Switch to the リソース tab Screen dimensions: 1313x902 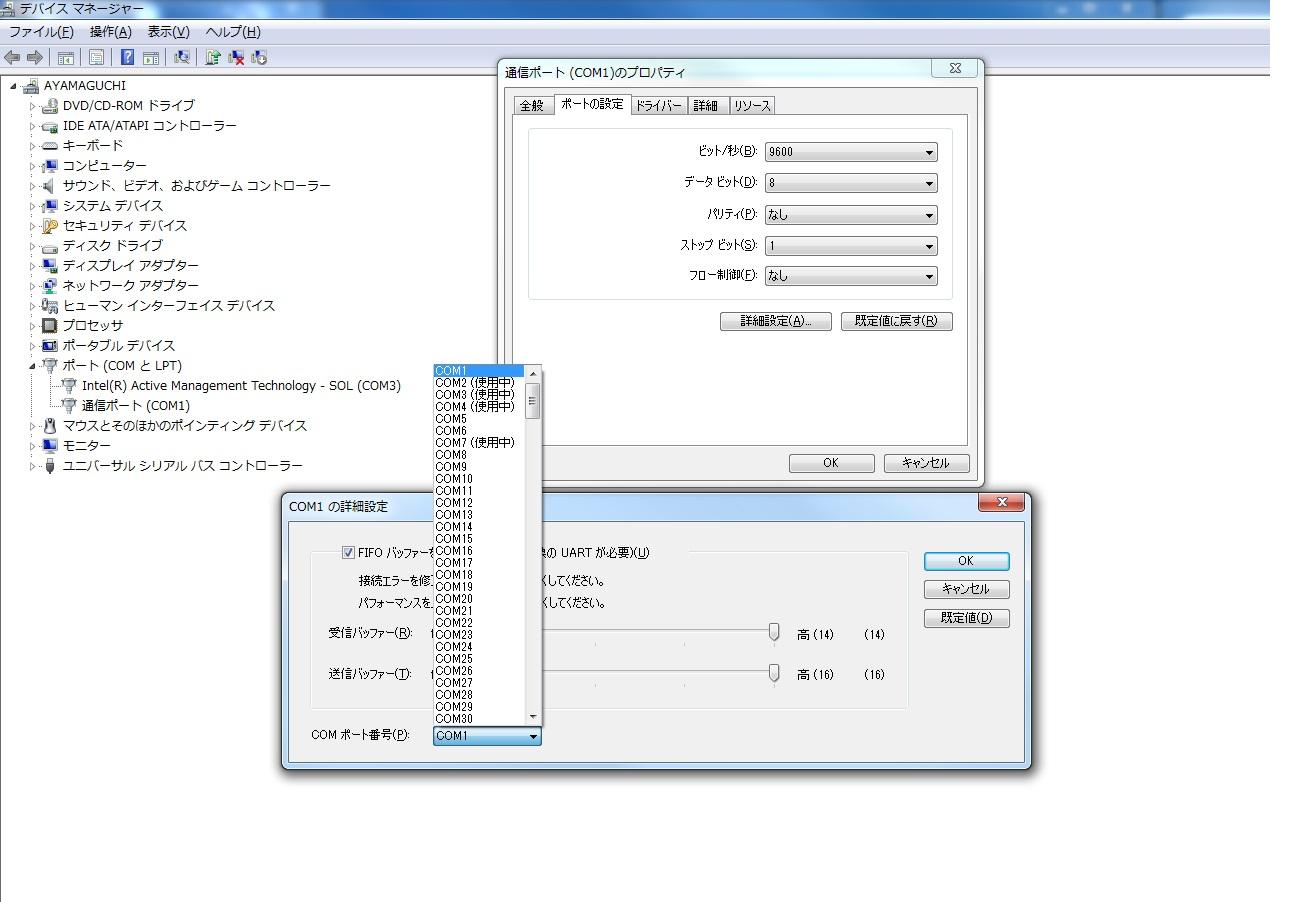point(751,106)
